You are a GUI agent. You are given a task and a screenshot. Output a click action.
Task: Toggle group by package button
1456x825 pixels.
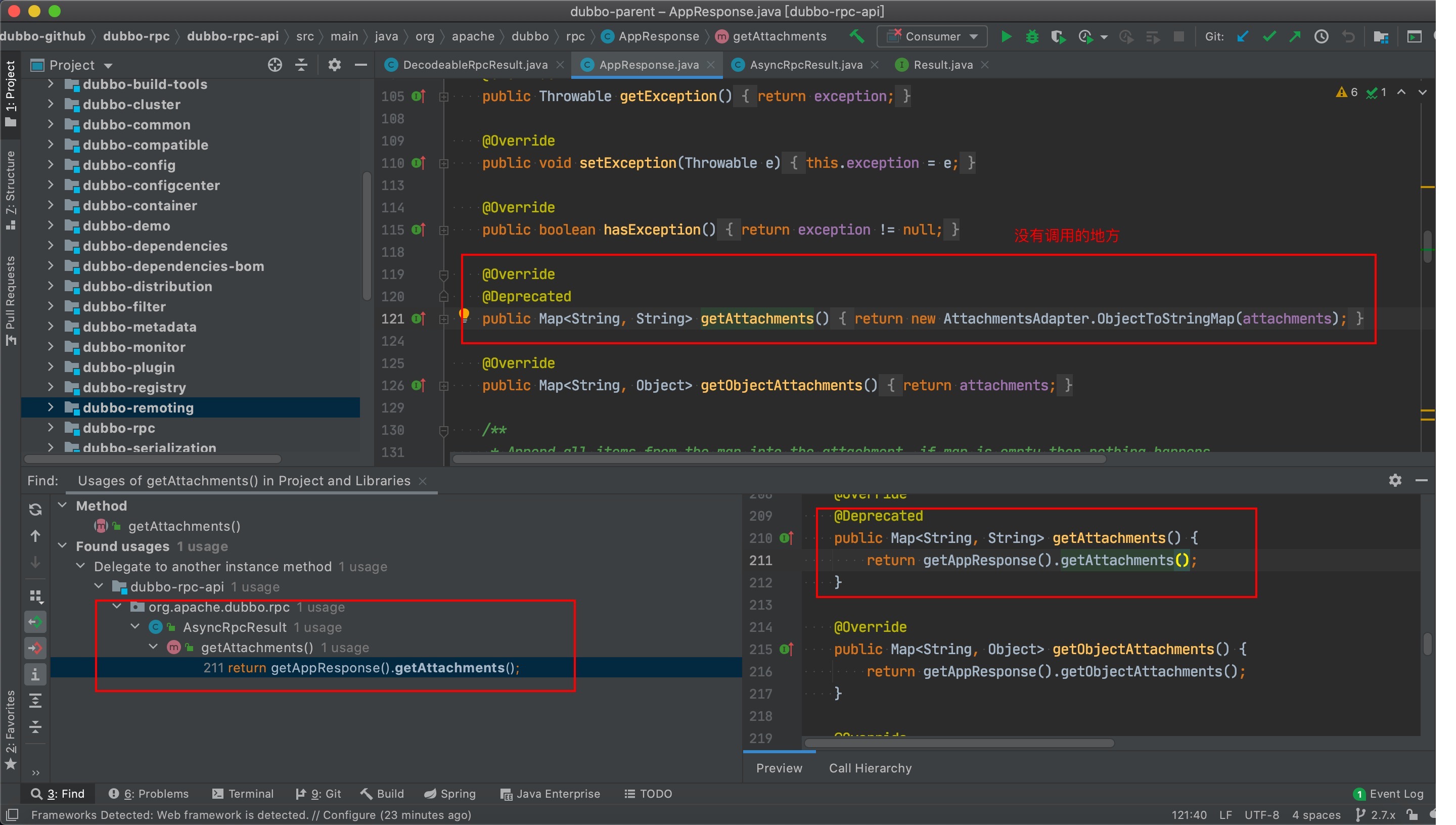click(x=35, y=596)
